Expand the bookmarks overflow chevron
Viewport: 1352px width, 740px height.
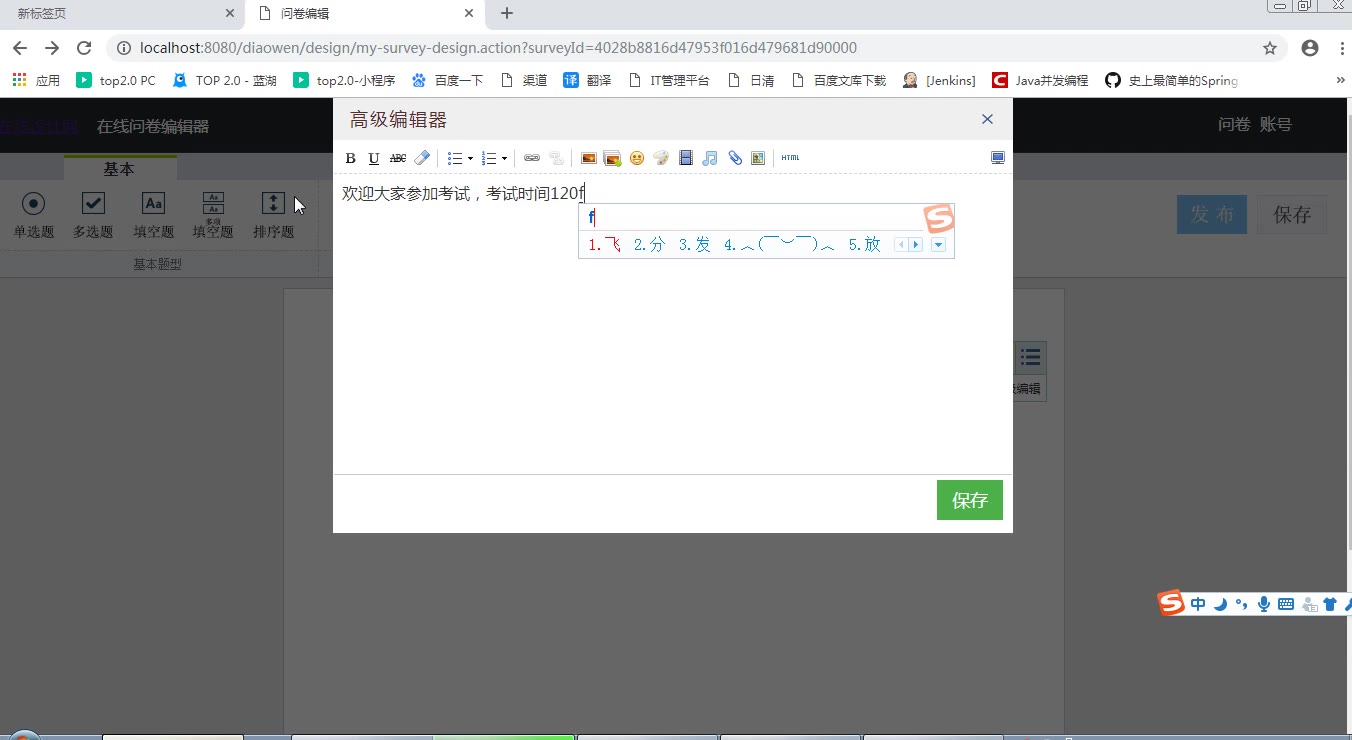tap(1340, 81)
